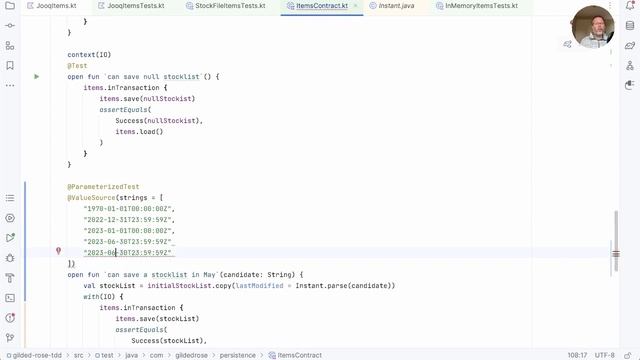640x360 pixels.
Task: Place cursor in "2022-12-31T23:59:59Z" string
Action: tap(128, 220)
